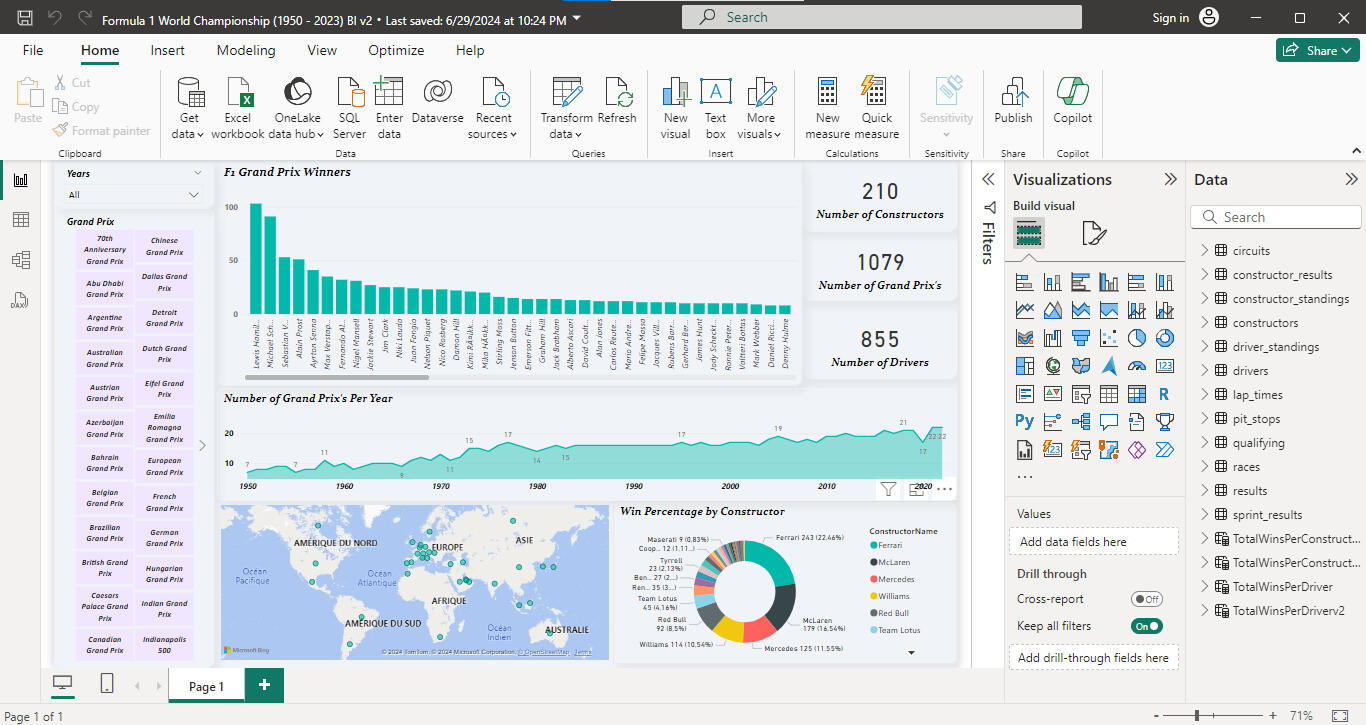Screen dimensions: 1366x725
Task: Click the zoom slider in status bar
Action: (1197, 716)
